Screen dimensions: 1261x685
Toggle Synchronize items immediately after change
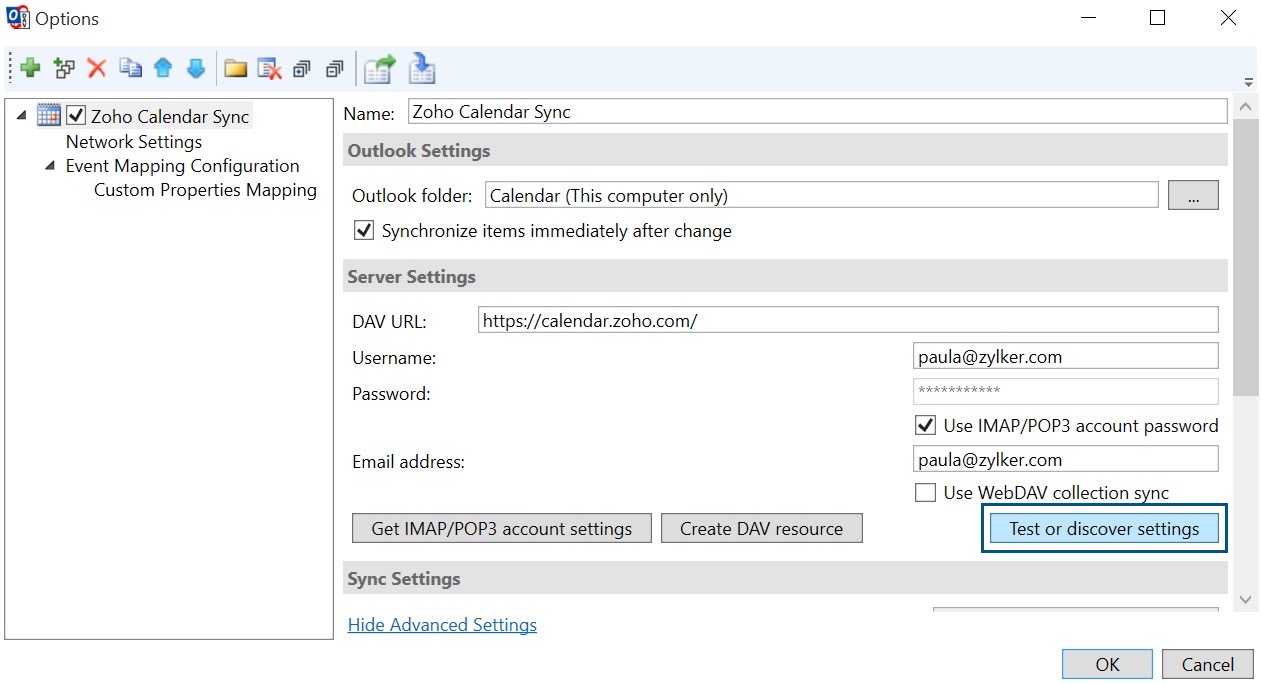(364, 231)
